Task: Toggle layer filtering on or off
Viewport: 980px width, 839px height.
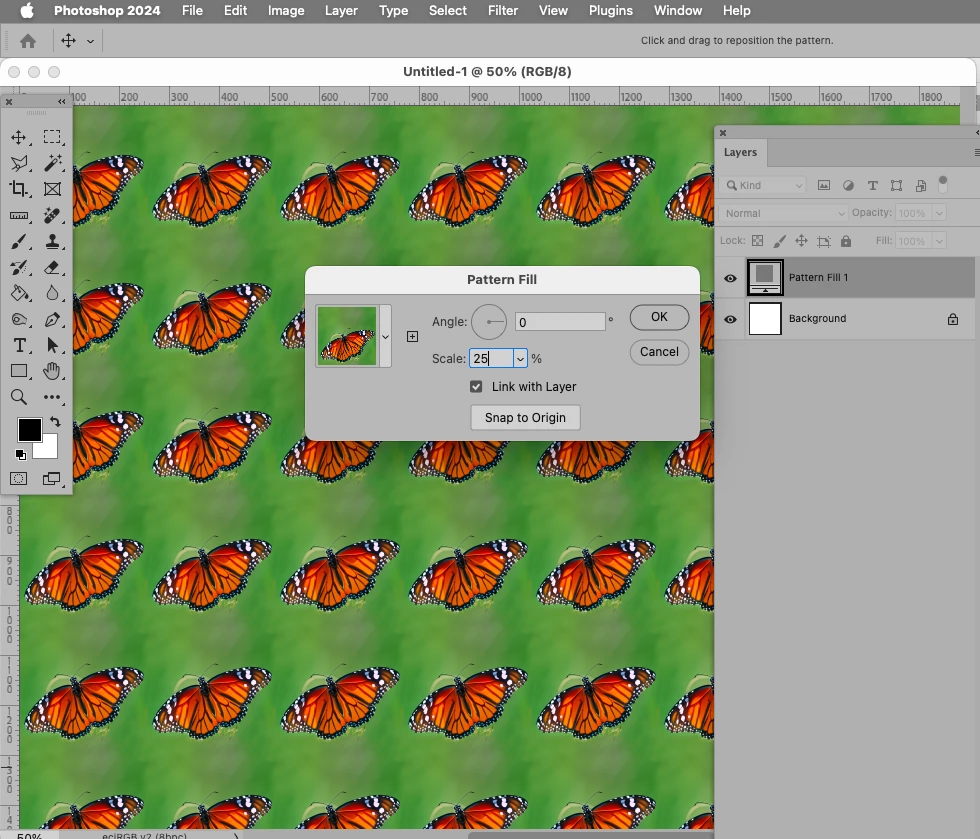Action: click(943, 184)
